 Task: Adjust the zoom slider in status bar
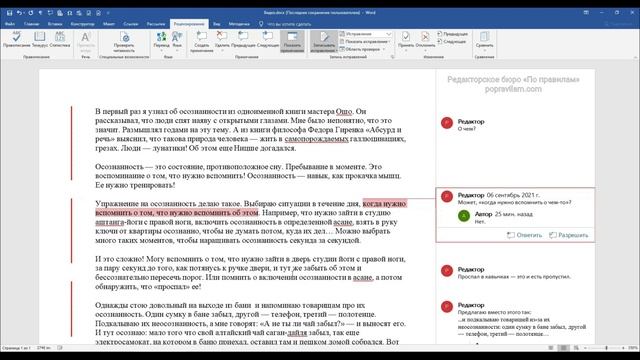(x=606, y=348)
